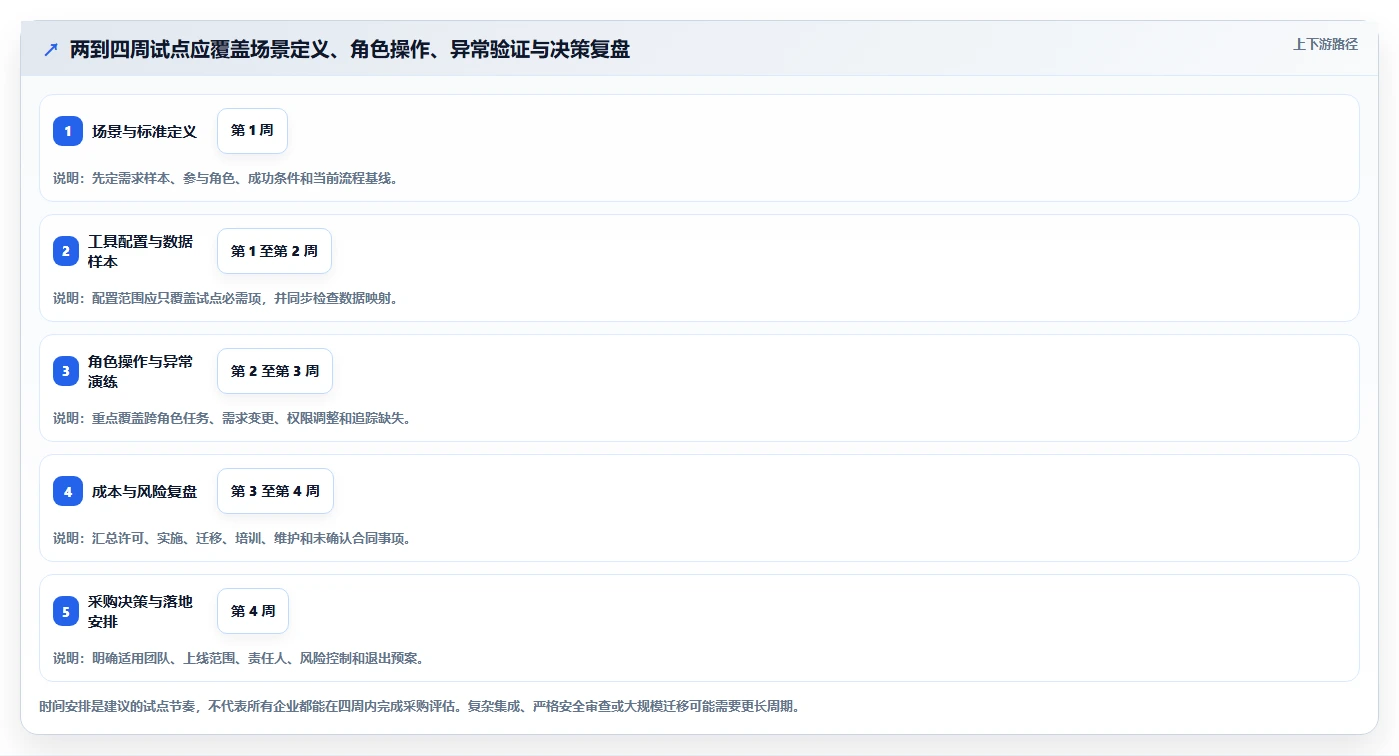This screenshot has width=1399, height=756.
Task: Click the 采购决策与落地安排 step title
Action: [x=141, y=611]
